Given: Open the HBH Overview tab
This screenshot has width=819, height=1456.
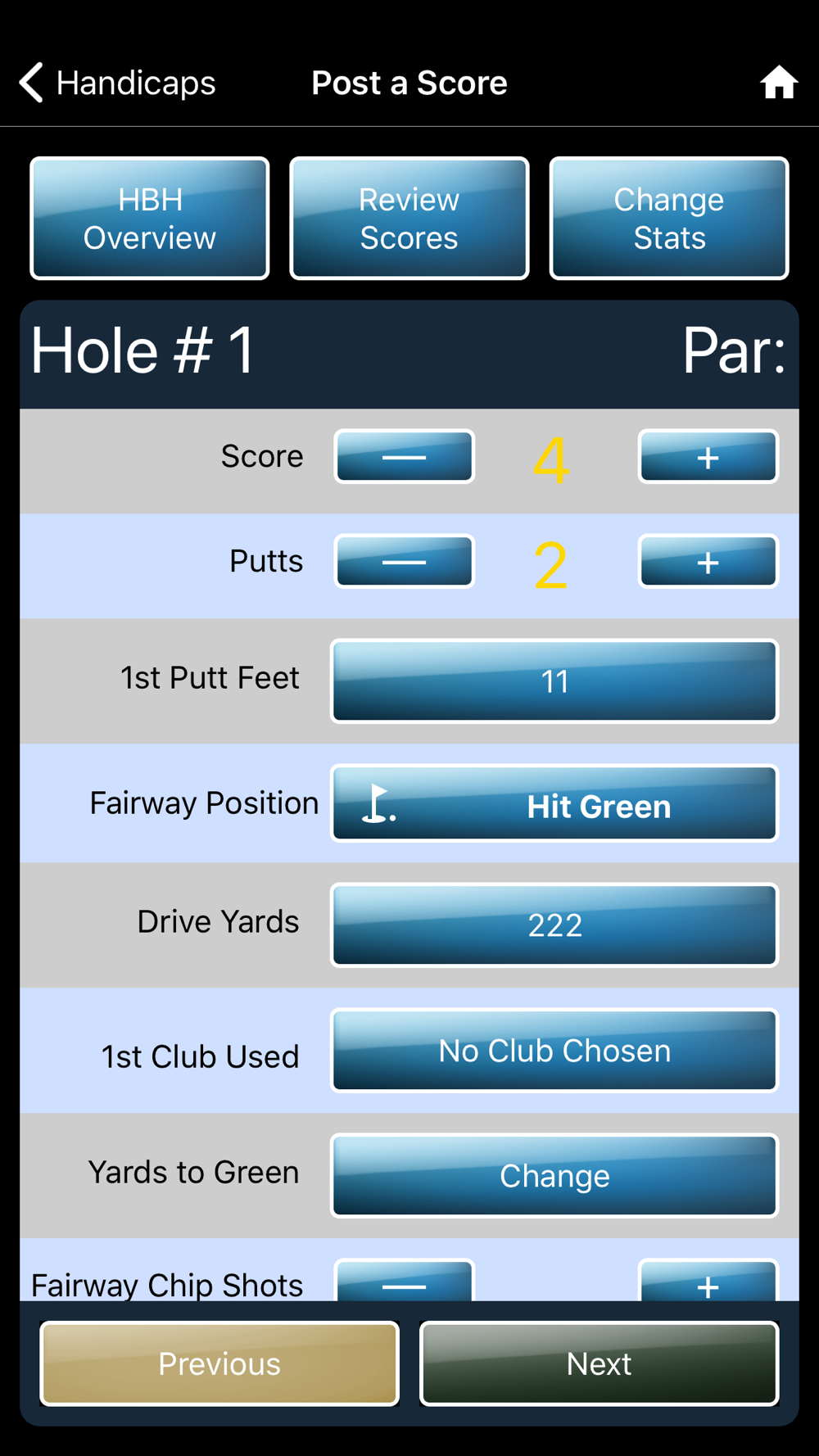Looking at the screenshot, I should (x=150, y=219).
